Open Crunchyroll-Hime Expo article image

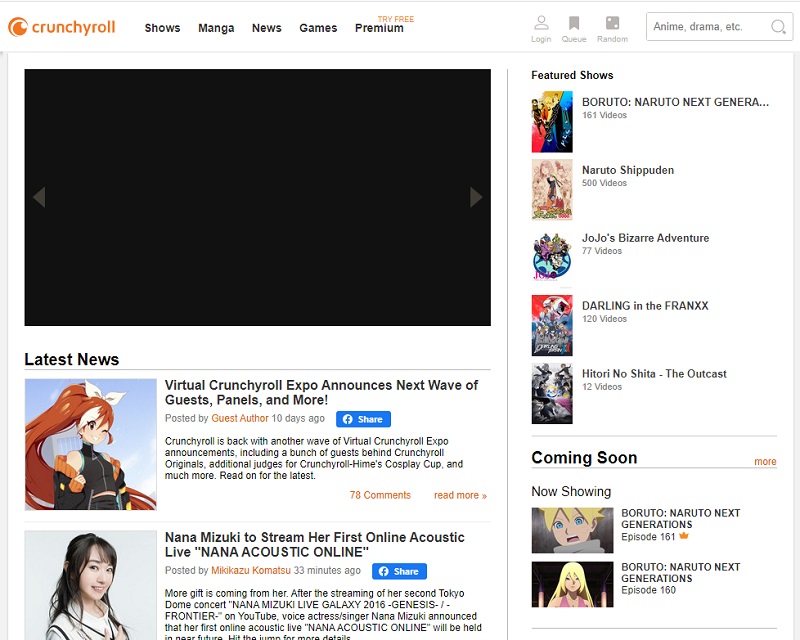(91, 444)
